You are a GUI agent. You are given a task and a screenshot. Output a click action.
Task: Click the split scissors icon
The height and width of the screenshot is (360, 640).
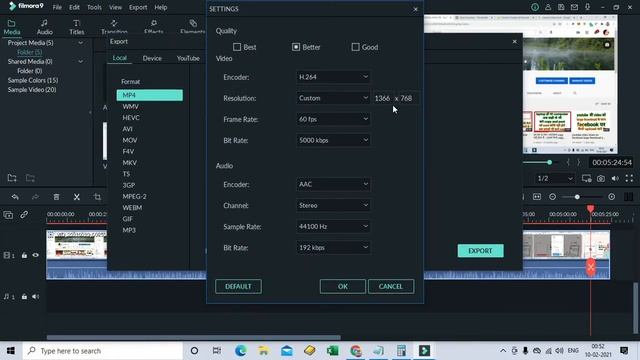tap(77, 197)
